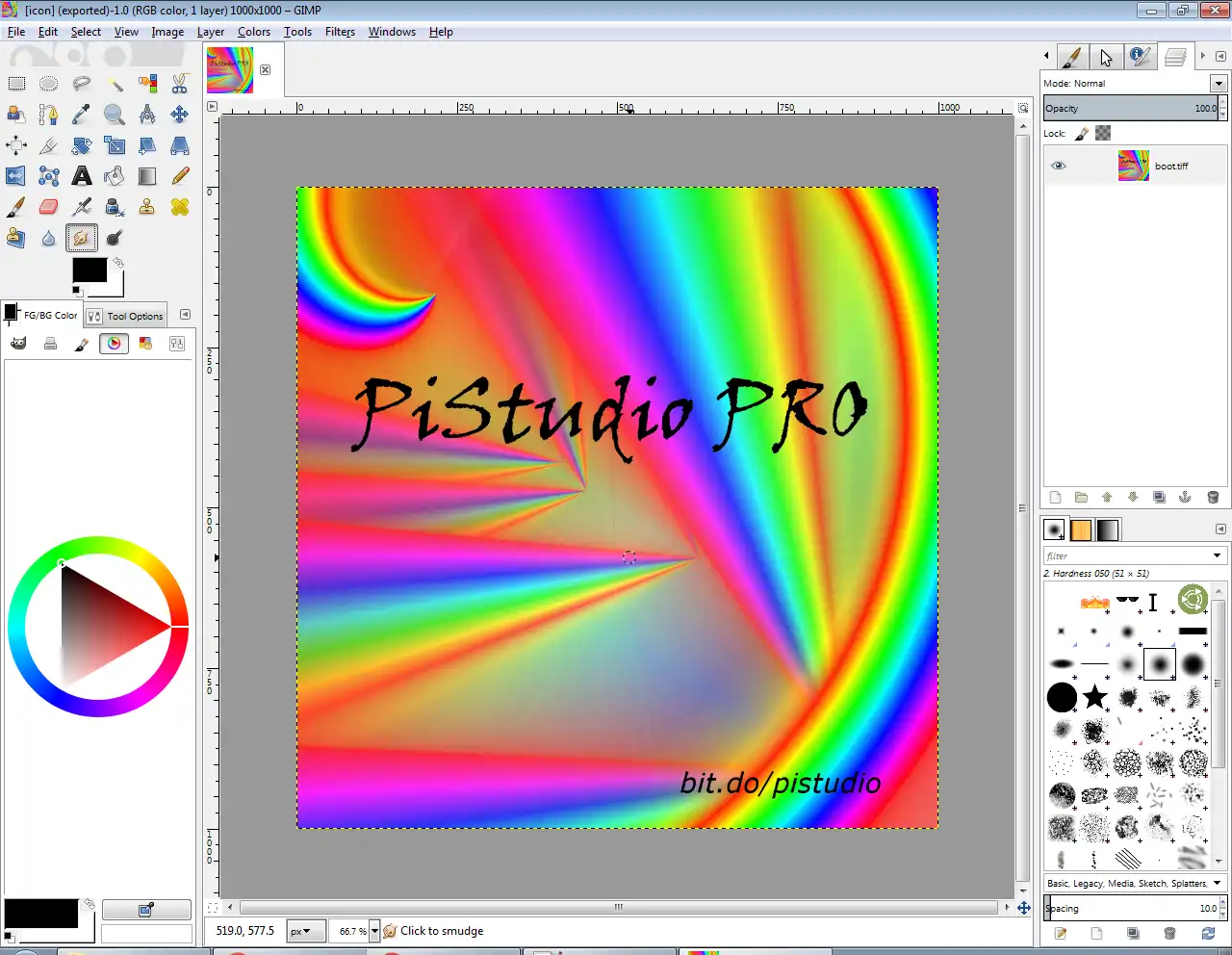Select the Paths pen tool
This screenshot has height=955, width=1232.
point(49,115)
